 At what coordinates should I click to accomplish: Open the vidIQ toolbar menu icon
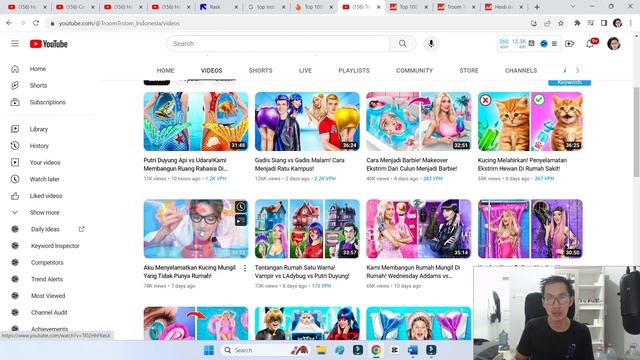[554, 43]
